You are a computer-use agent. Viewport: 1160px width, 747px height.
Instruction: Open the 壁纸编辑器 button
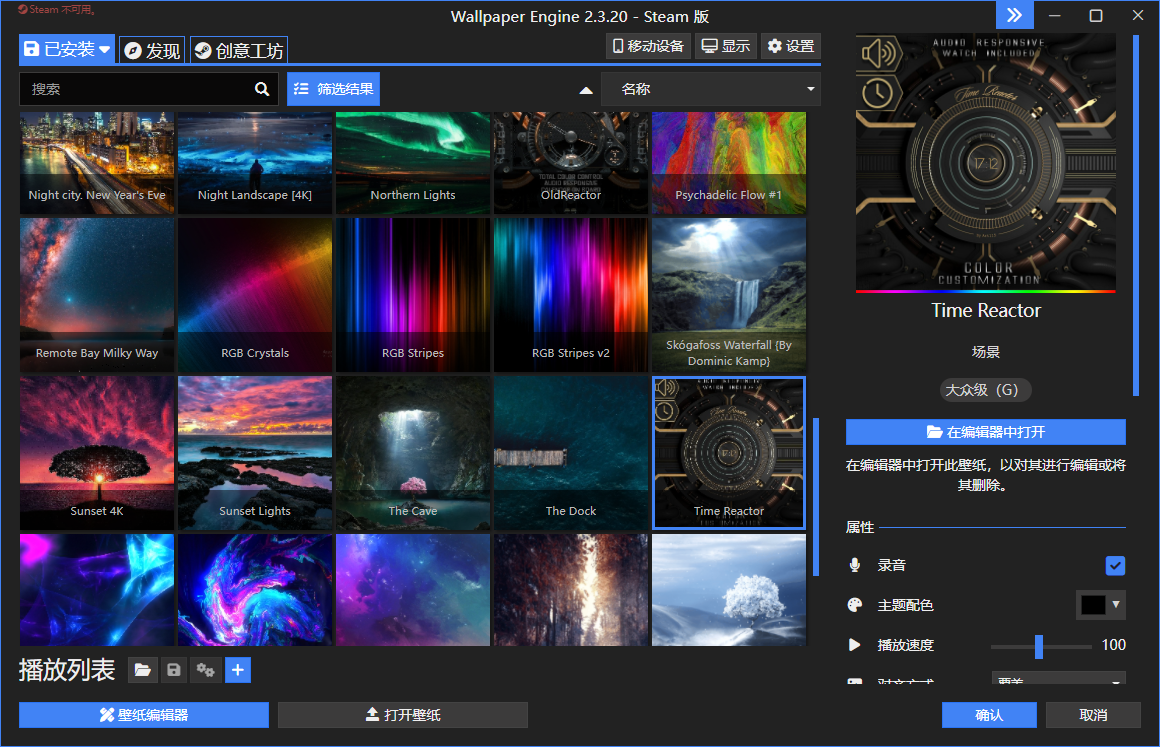144,714
